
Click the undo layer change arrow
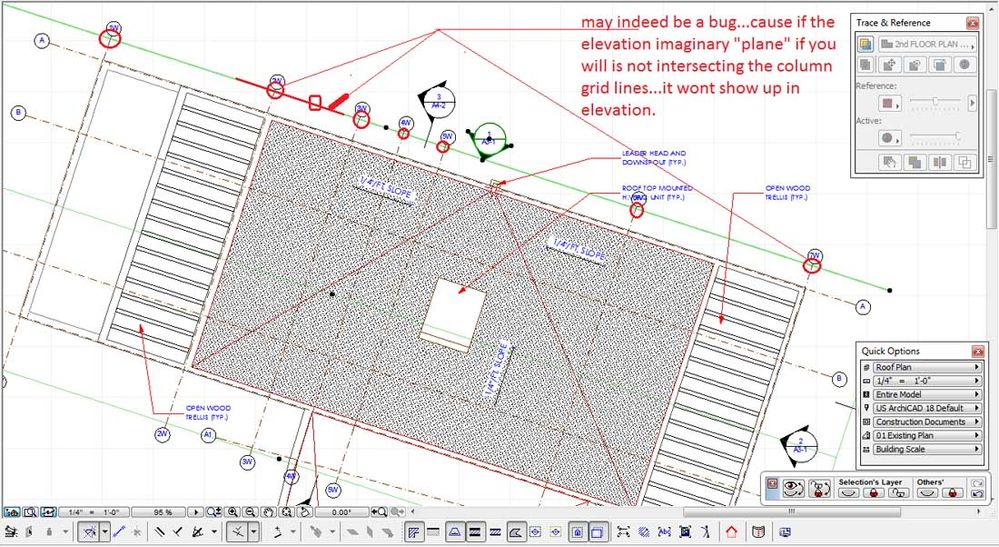[977, 494]
